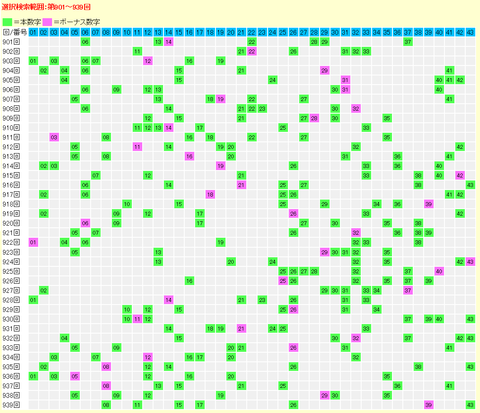Click green 01 in row 903回
Viewport: 480px width, 413px height.
(33, 61)
